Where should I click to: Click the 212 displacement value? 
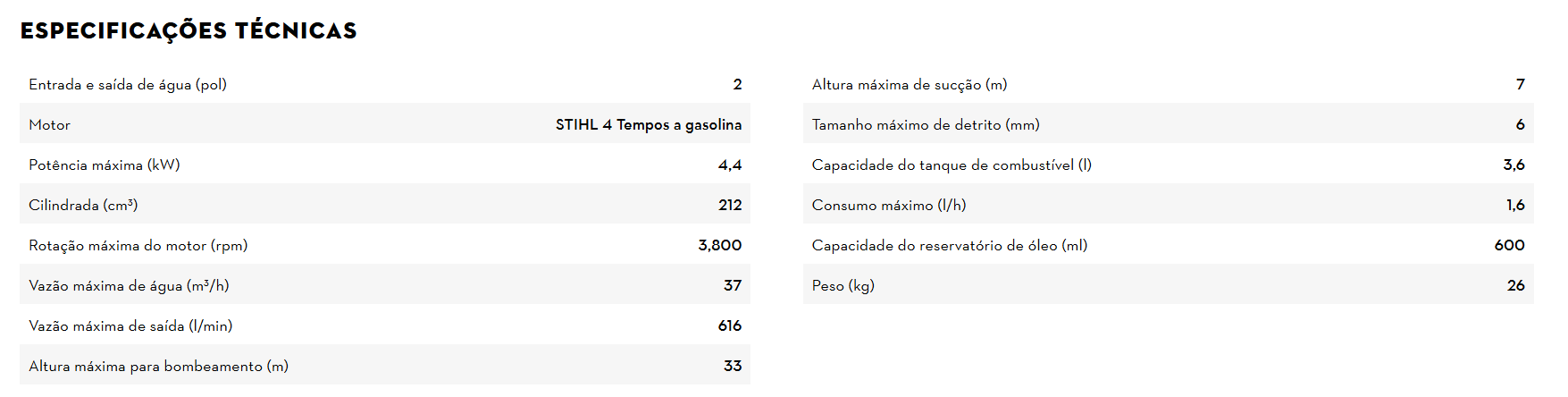[x=729, y=206]
